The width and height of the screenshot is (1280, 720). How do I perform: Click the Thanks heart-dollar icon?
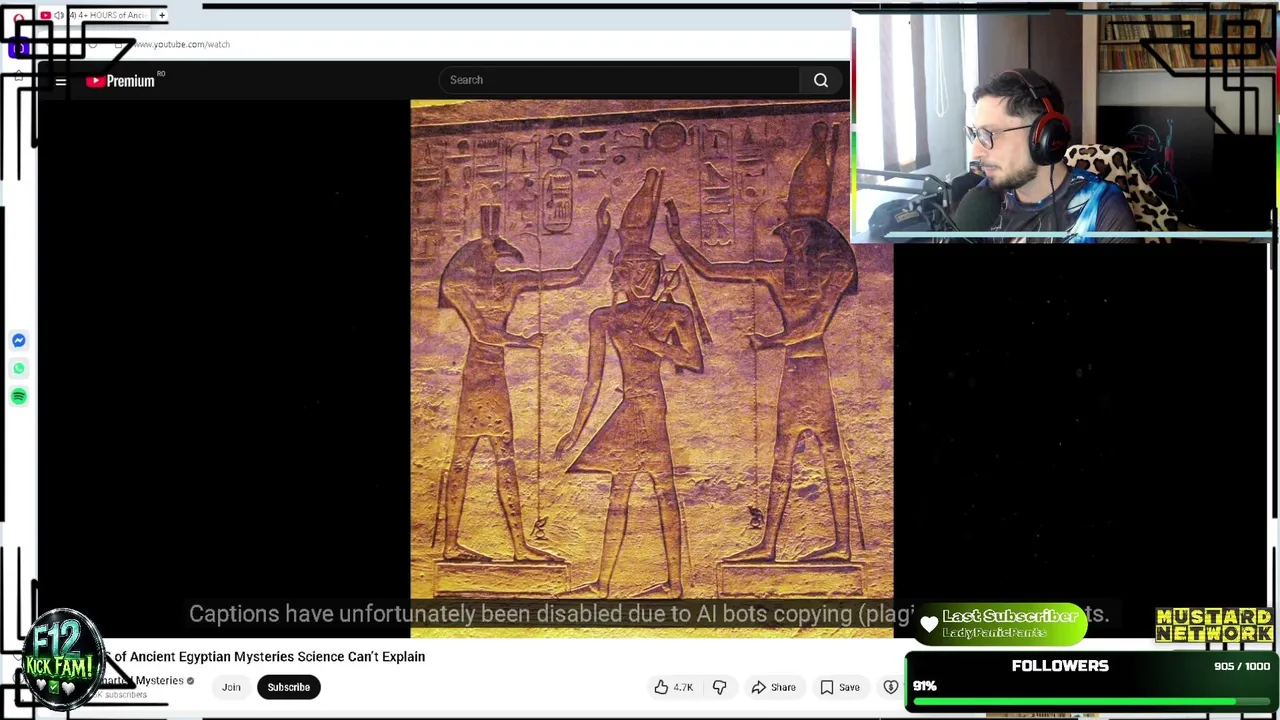click(x=891, y=687)
